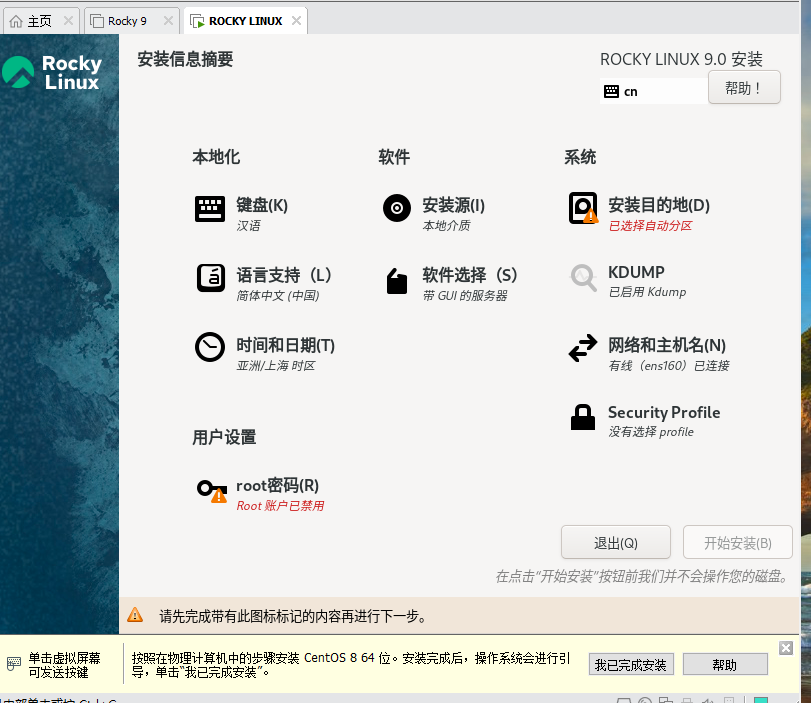Click the keyboard icon next to cn

[611, 92]
